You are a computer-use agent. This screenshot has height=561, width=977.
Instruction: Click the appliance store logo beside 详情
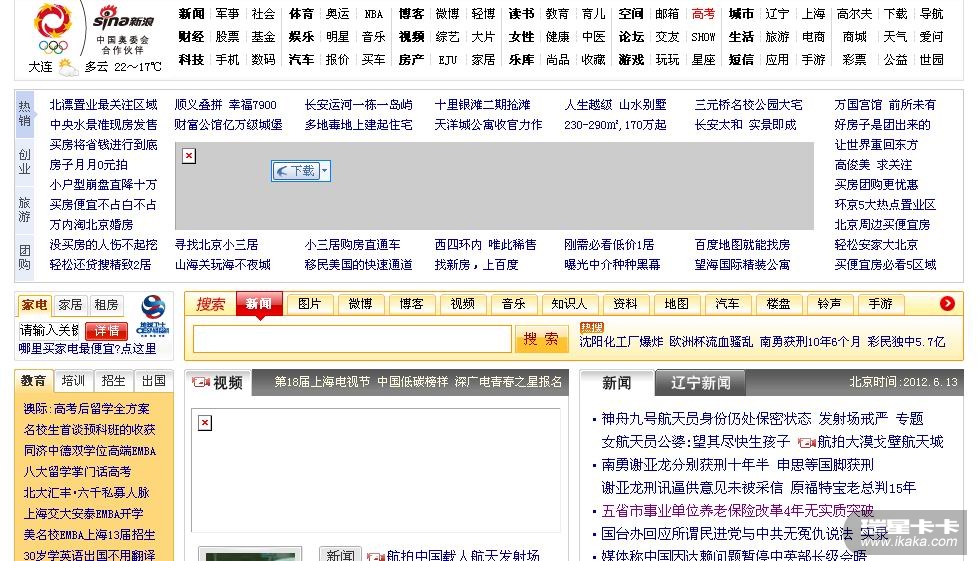tap(152, 316)
